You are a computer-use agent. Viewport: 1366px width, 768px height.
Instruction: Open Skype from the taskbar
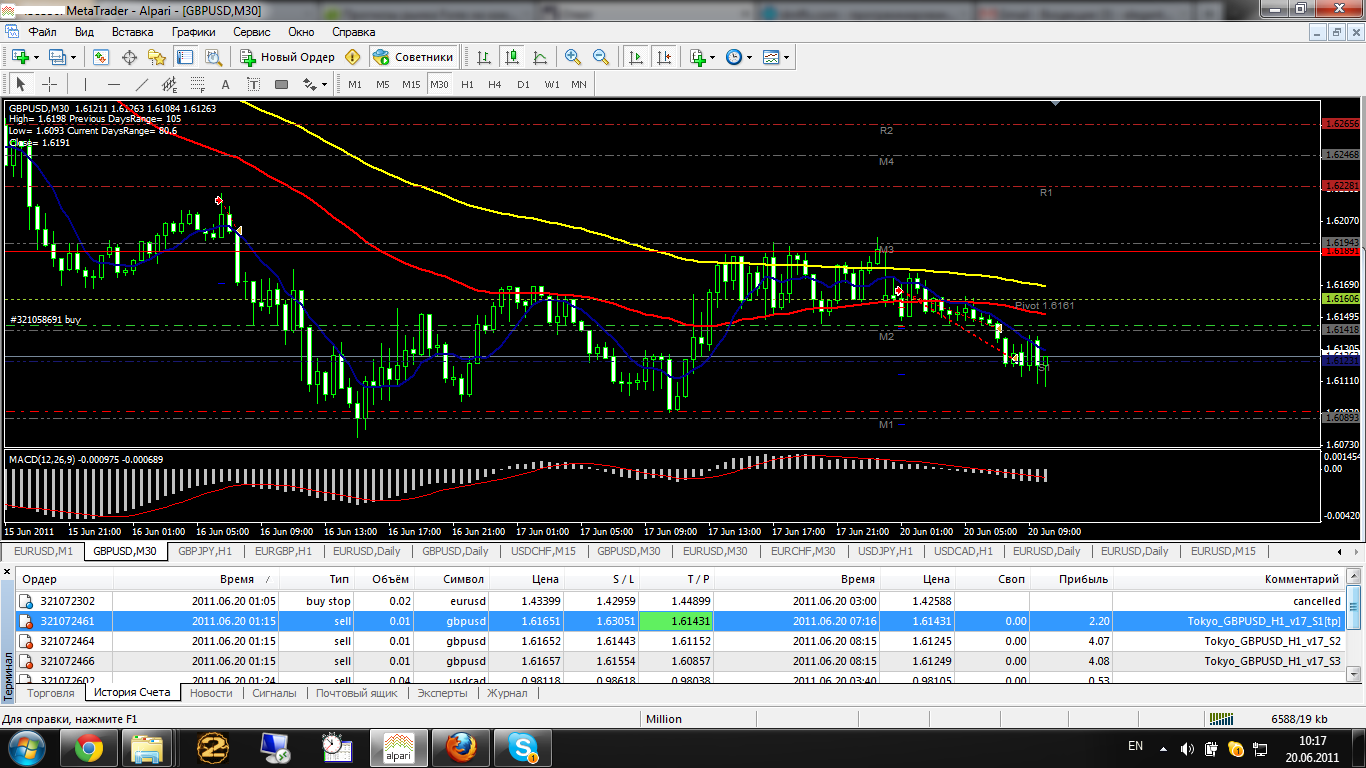pyautogui.click(x=523, y=747)
